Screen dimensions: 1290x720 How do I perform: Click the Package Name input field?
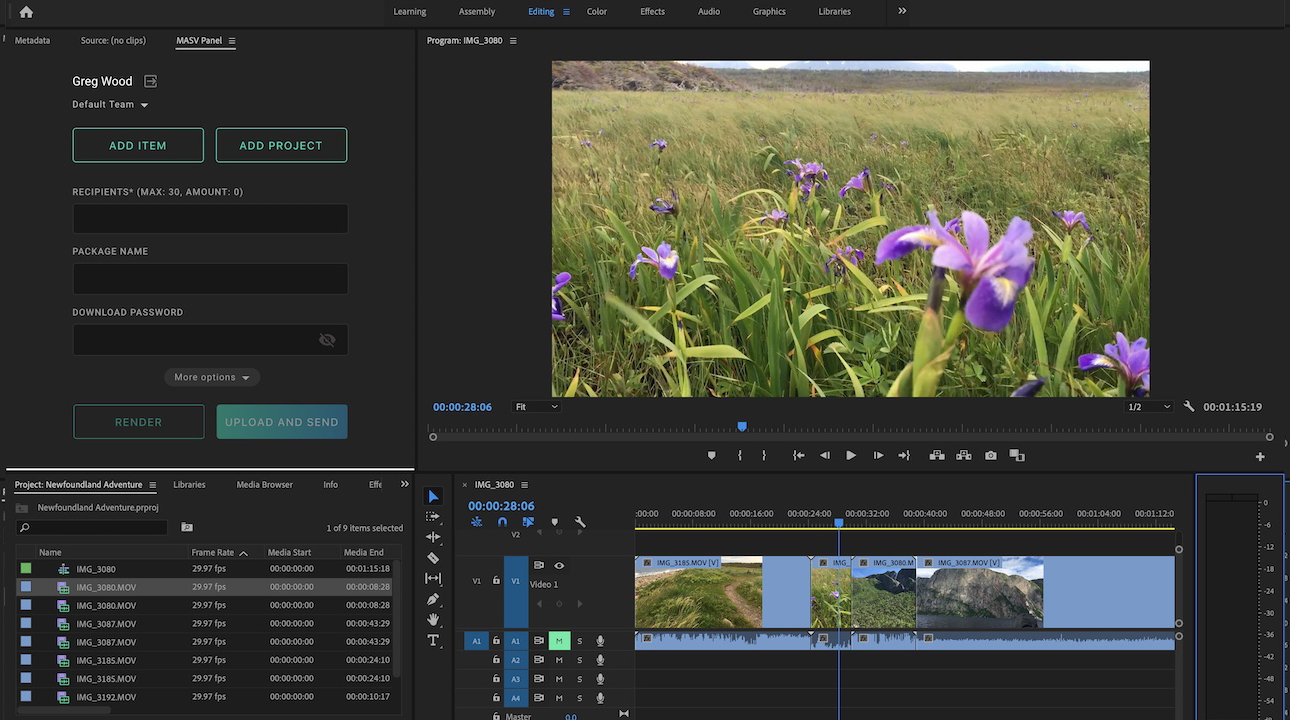[x=210, y=279]
